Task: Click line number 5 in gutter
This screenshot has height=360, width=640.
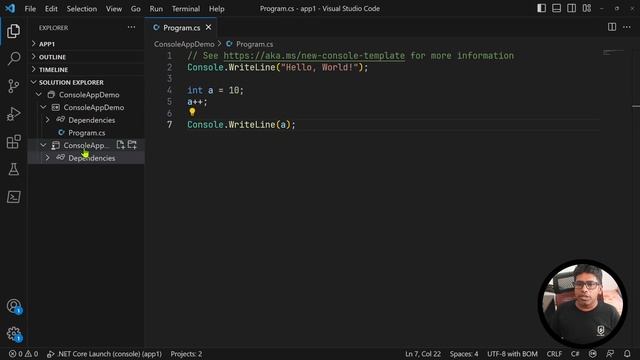Action: pos(169,102)
